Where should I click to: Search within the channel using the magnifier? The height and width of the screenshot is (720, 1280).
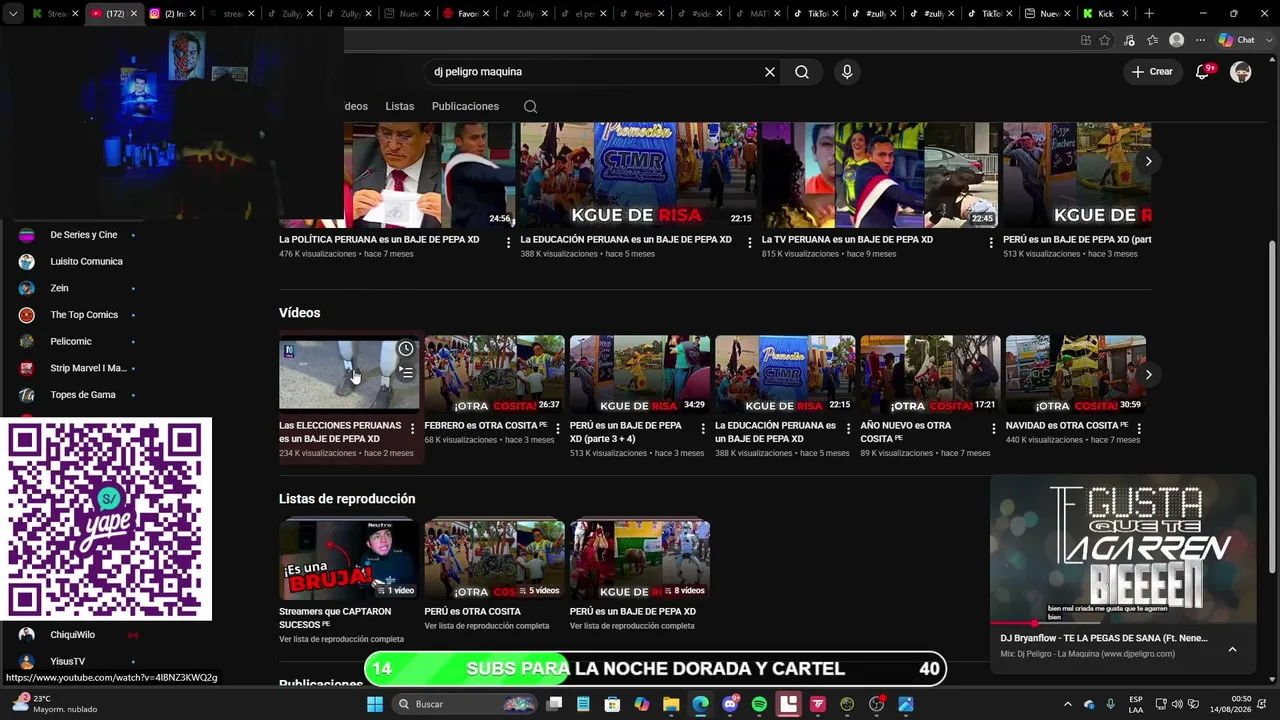531,107
